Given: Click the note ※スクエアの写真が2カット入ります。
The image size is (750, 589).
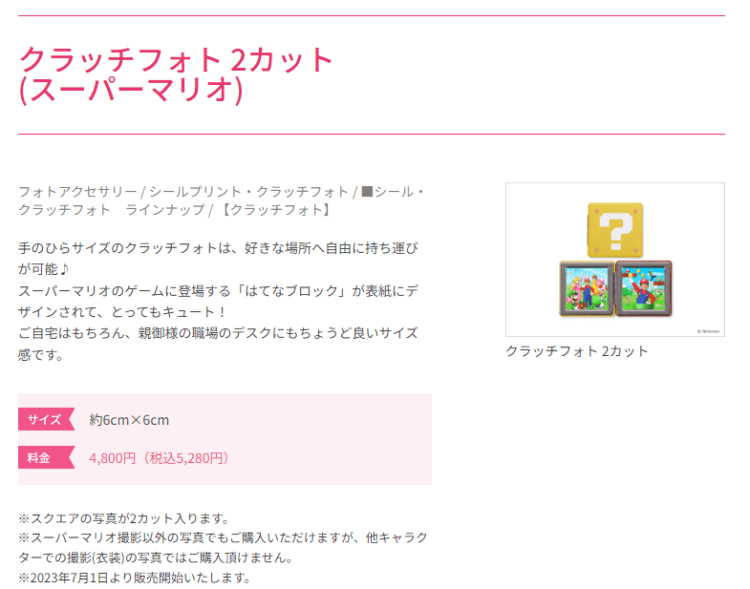Looking at the screenshot, I should (x=124, y=519).
